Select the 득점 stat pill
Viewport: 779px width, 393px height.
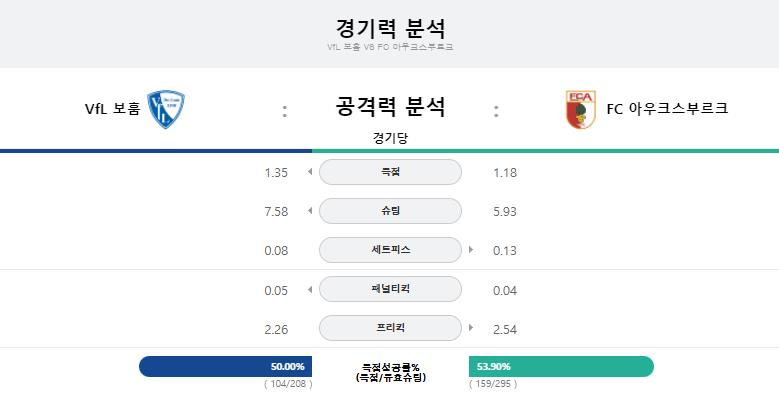[x=390, y=172]
